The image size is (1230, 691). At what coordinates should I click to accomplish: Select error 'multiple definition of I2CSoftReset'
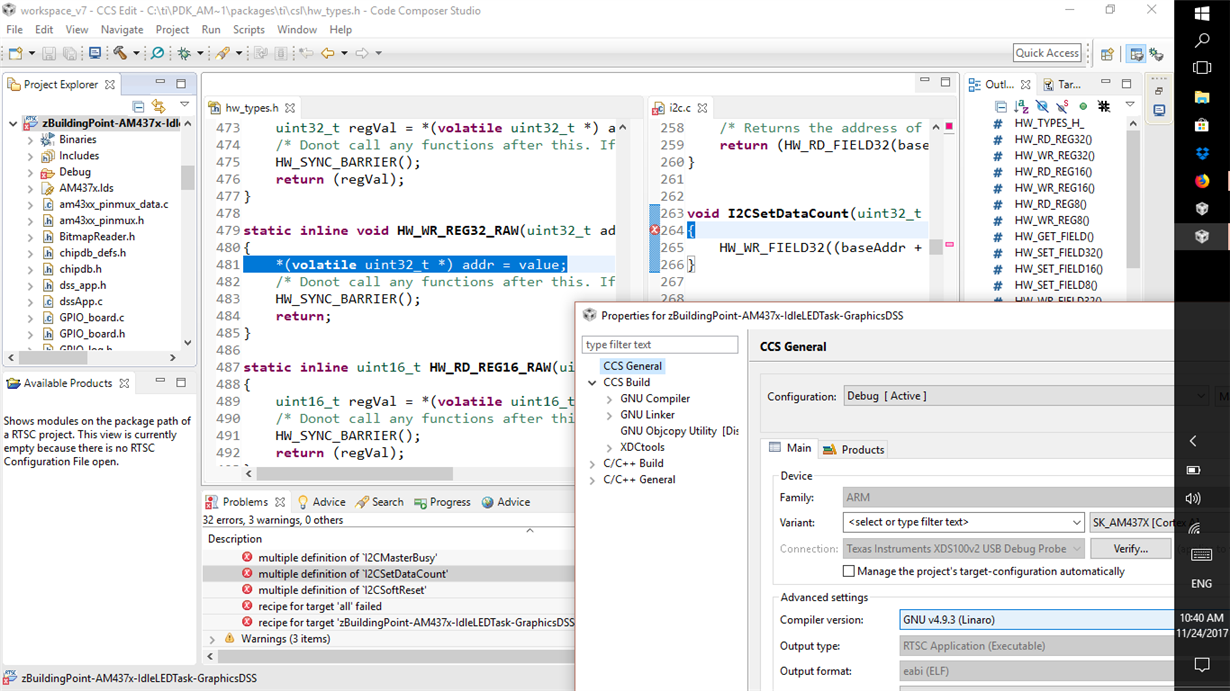(x=342, y=590)
